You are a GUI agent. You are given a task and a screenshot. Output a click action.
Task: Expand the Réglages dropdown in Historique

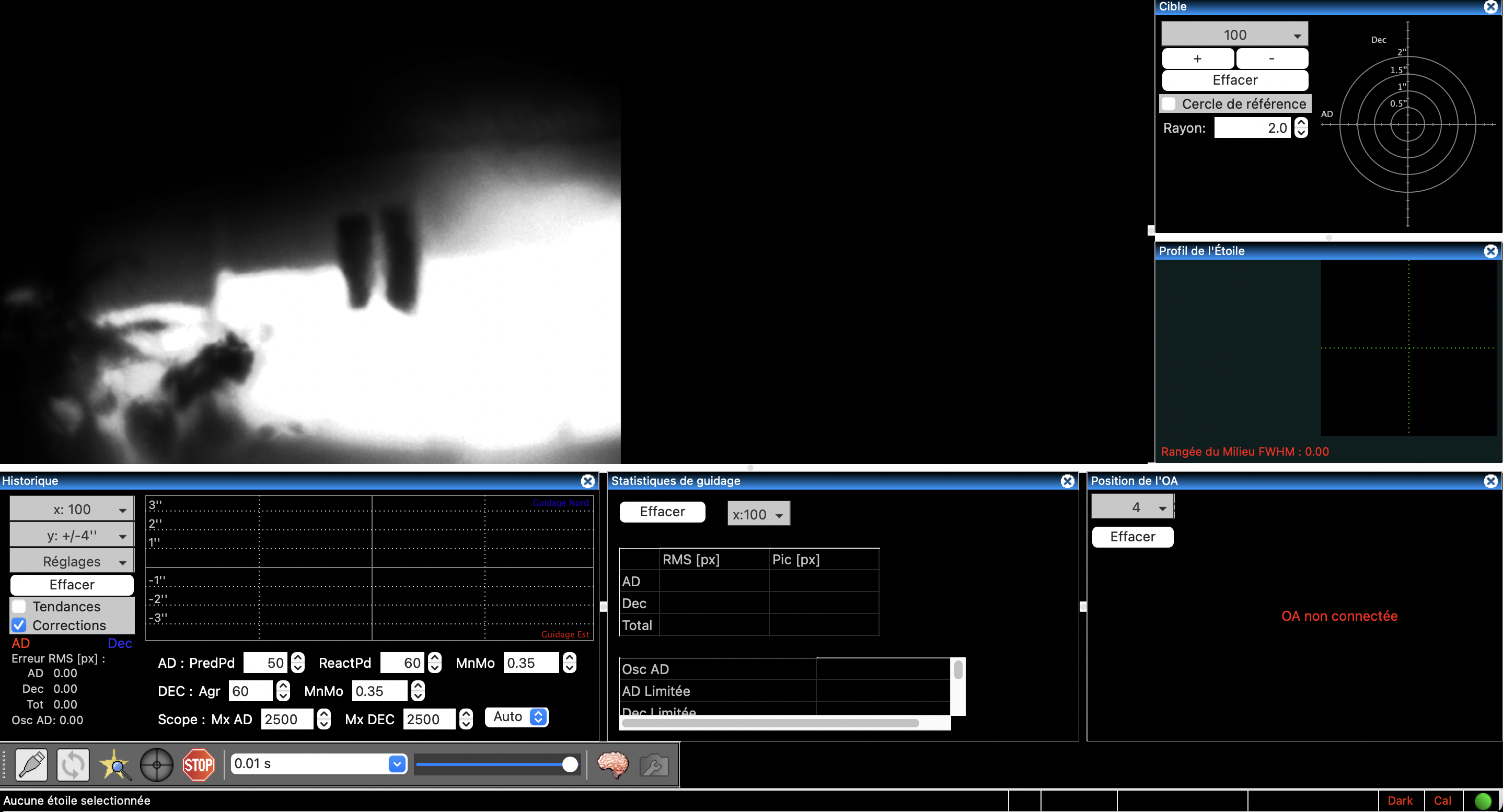pyautogui.click(x=72, y=561)
